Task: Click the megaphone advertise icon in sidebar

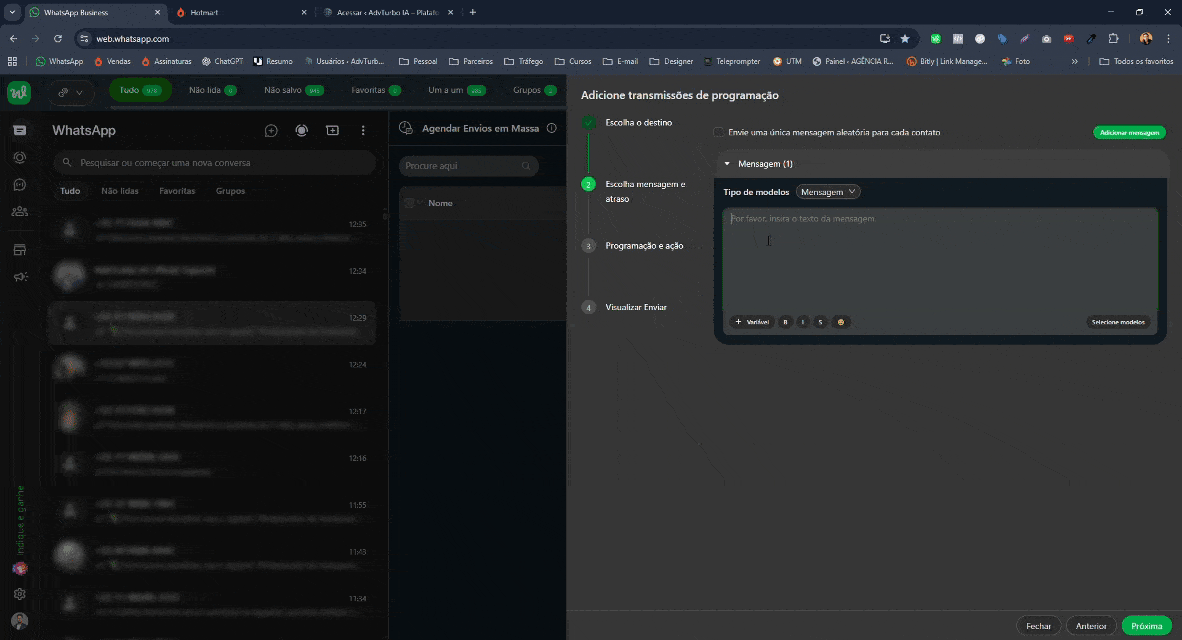Action: 19,277
